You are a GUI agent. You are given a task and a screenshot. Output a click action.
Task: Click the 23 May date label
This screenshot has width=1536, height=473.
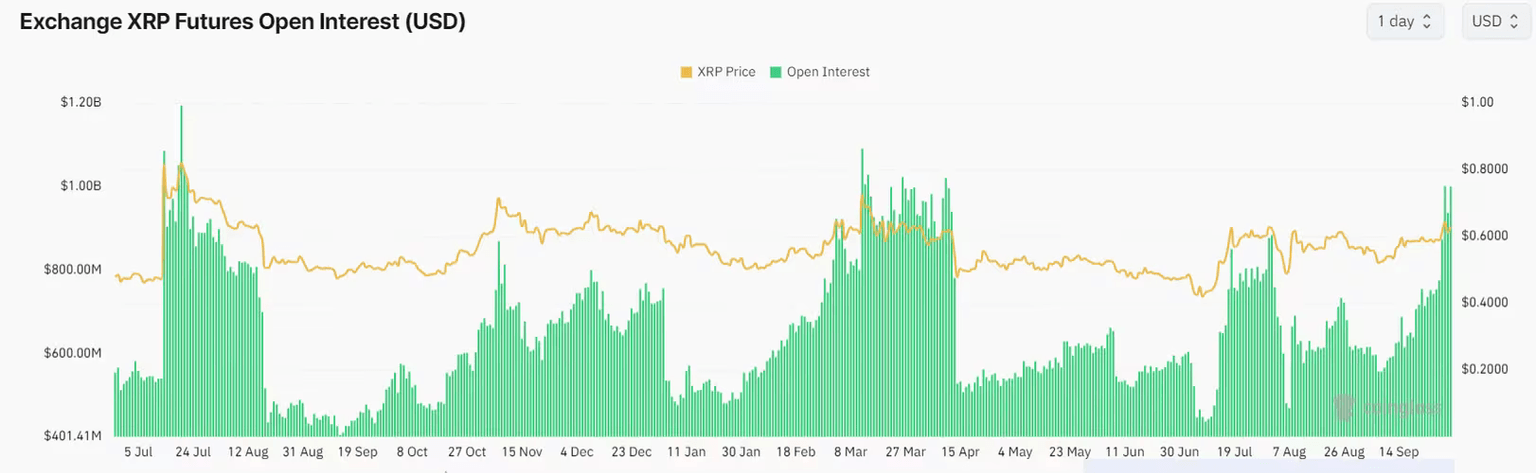1069,452
